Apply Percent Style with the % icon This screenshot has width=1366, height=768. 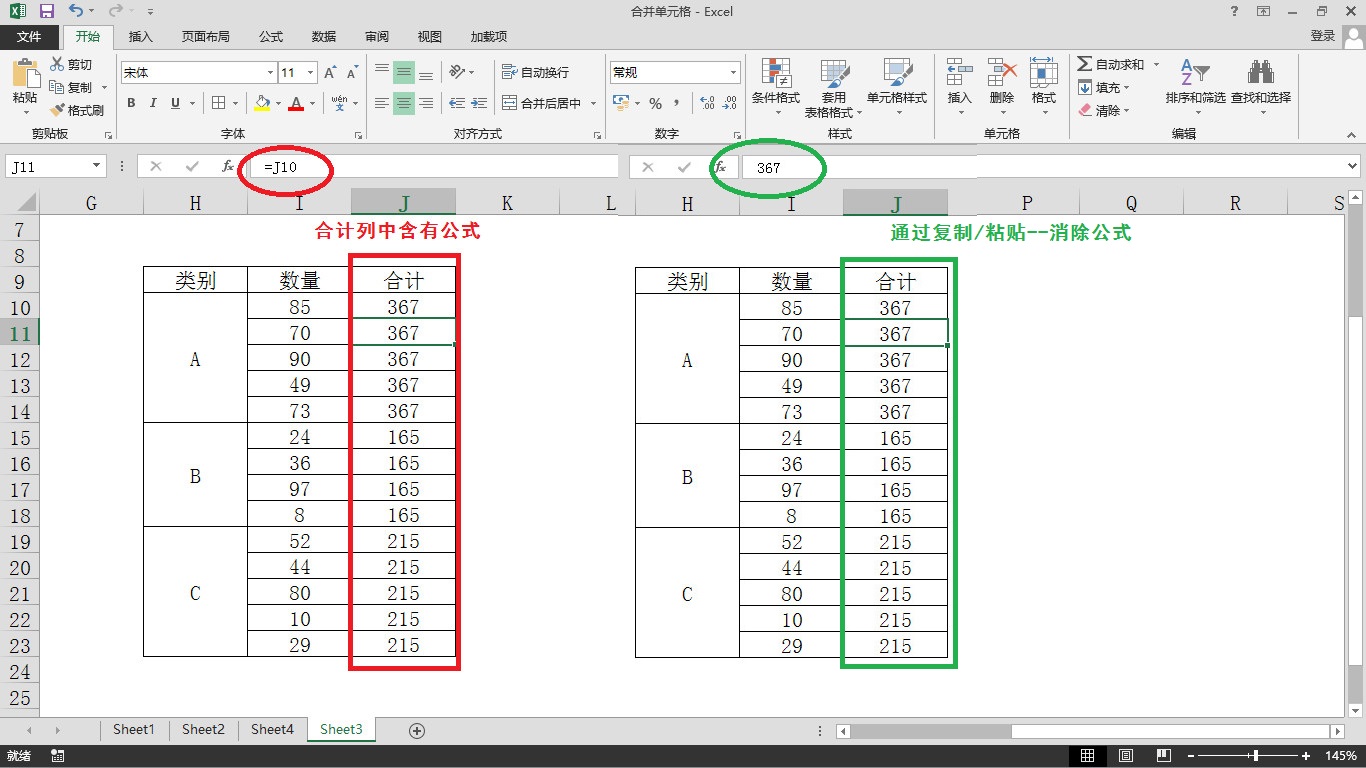click(656, 103)
